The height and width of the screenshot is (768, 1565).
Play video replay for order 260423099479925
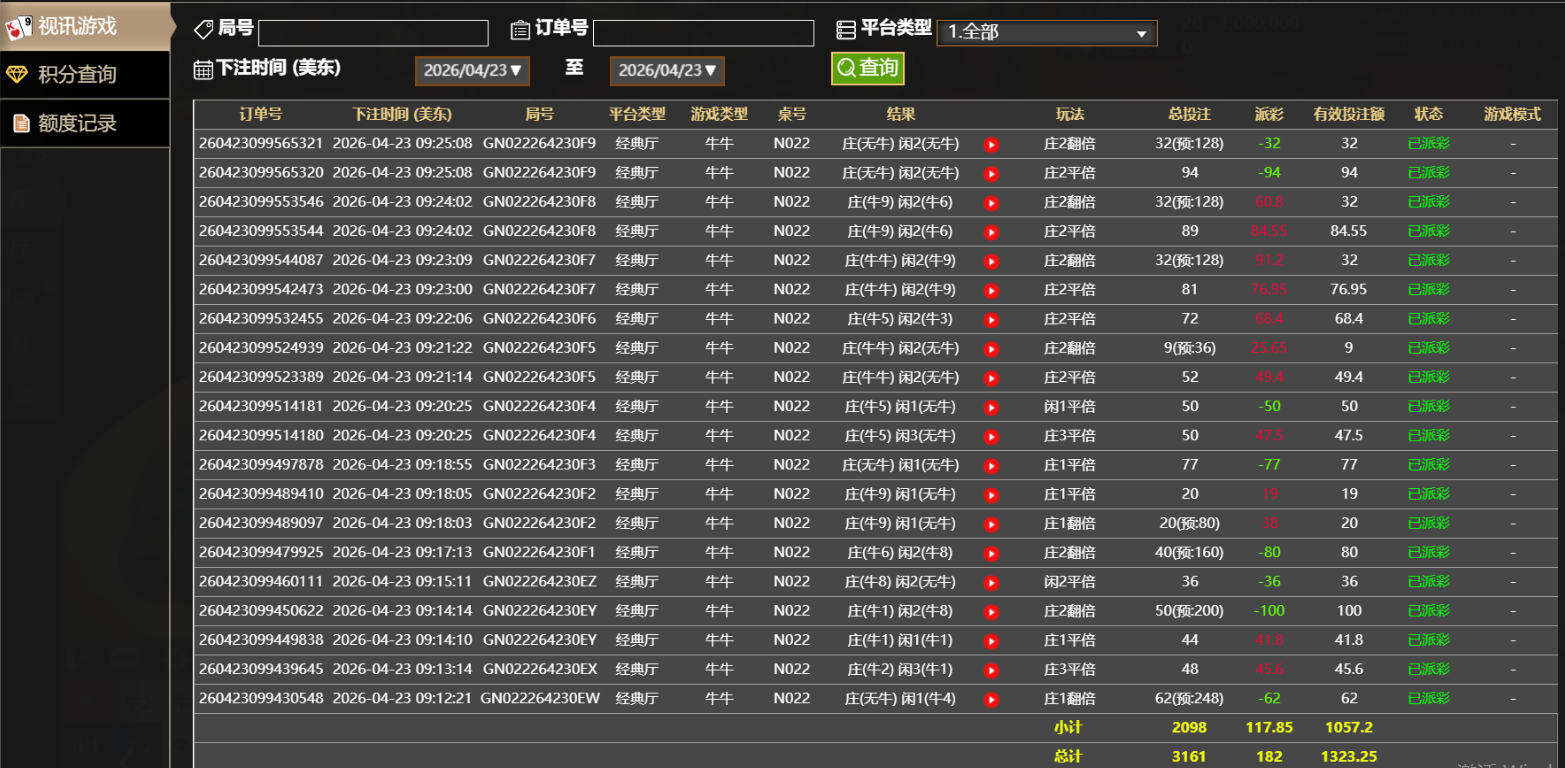991,554
